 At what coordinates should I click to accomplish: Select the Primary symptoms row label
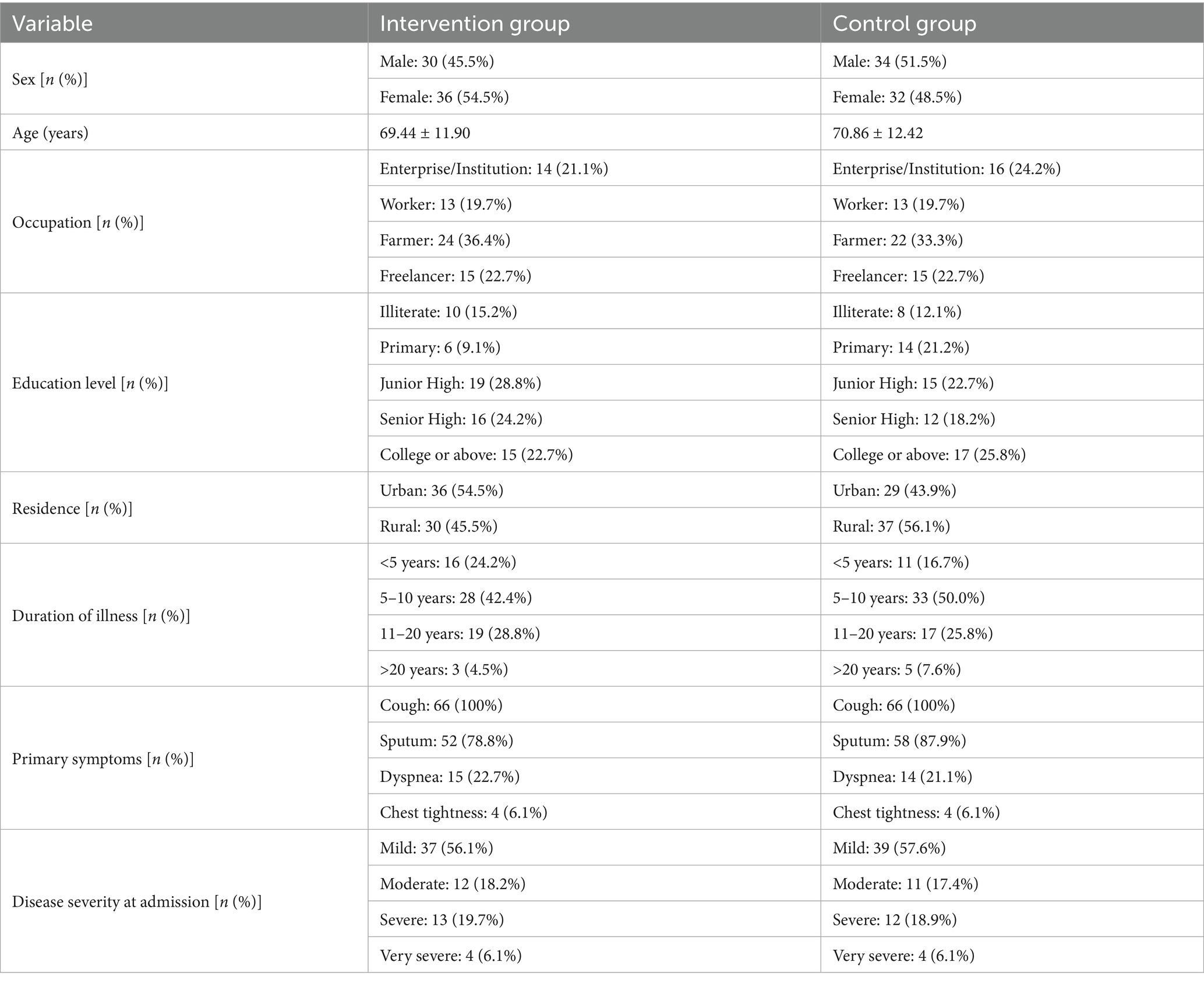click(x=103, y=759)
